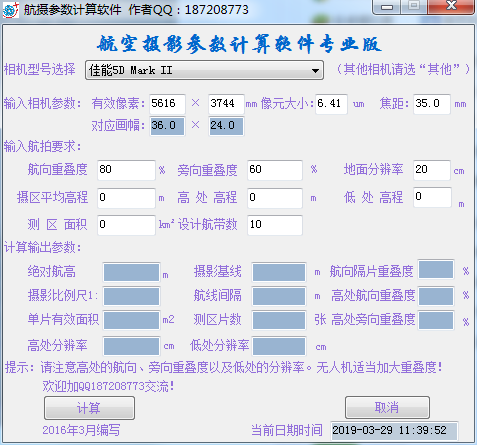
Task: Focus the high point elevation field
Action: tap(275, 198)
